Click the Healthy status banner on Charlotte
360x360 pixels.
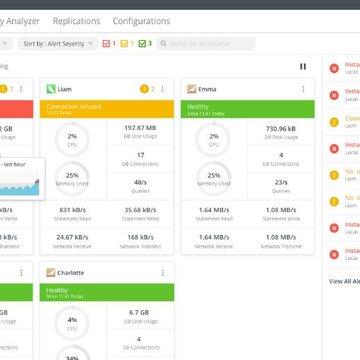click(x=107, y=292)
